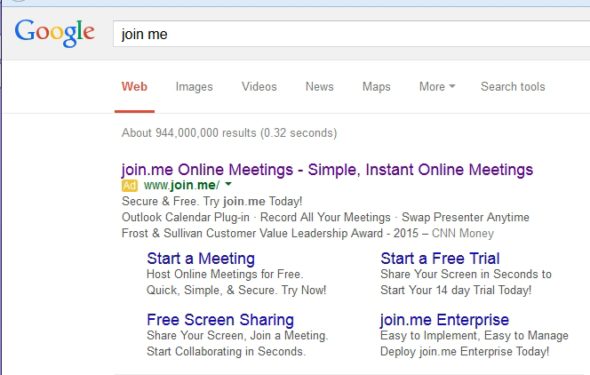Click the Google logo
Viewport: 590px width, 375px height.
pyautogui.click(x=55, y=33)
